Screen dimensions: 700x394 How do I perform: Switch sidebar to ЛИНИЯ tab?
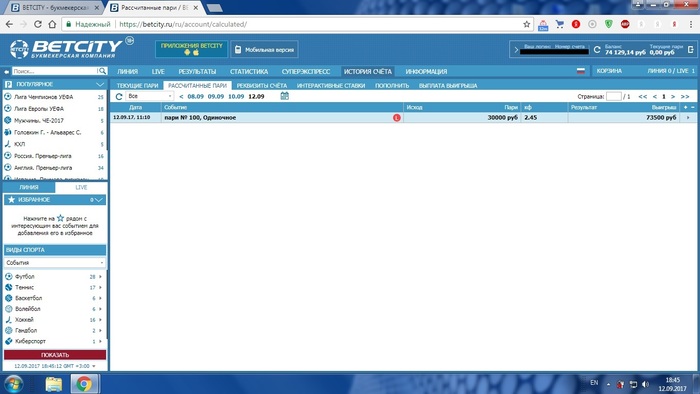coord(29,187)
